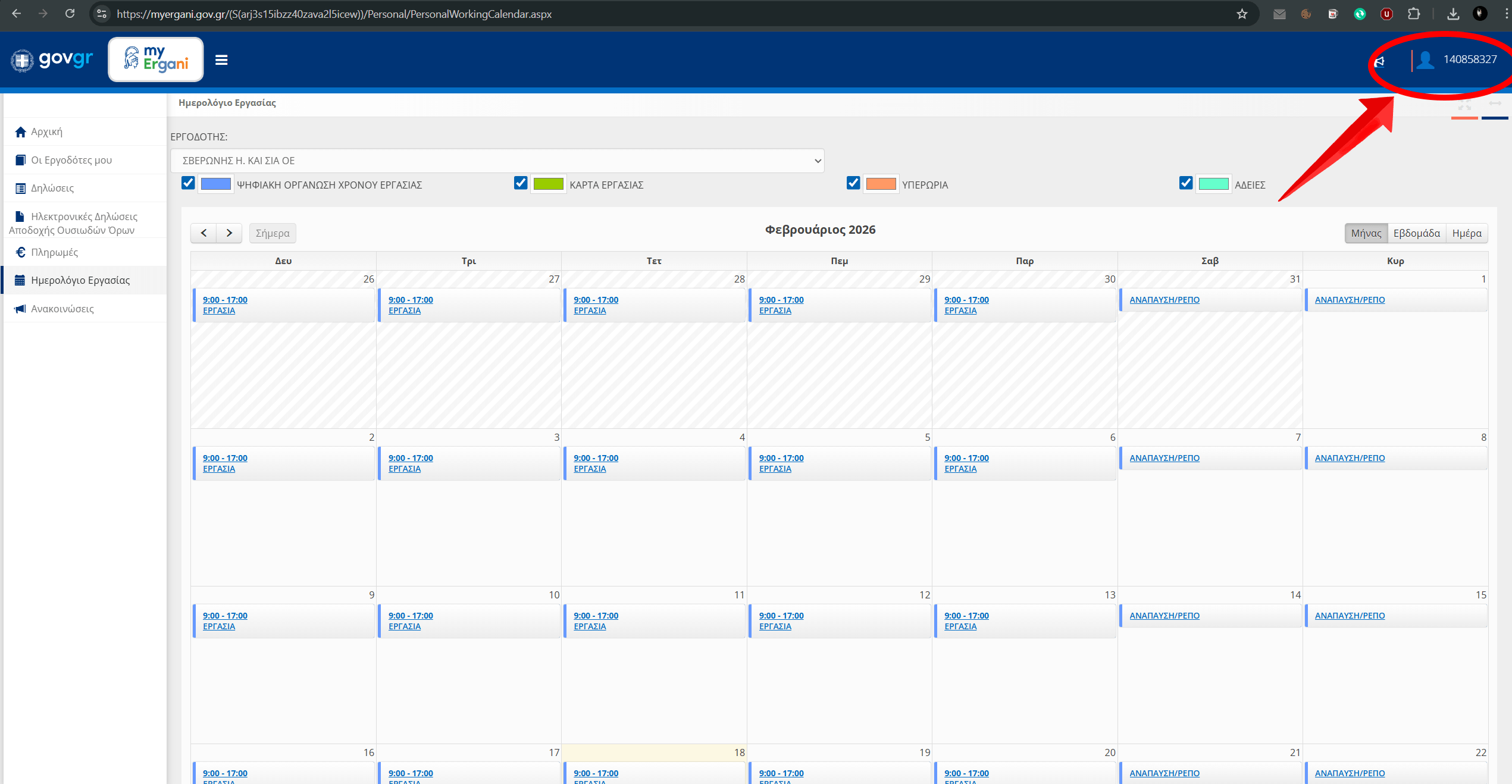Reload the page in browser
This screenshot has width=1512, height=784.
pos(70,14)
